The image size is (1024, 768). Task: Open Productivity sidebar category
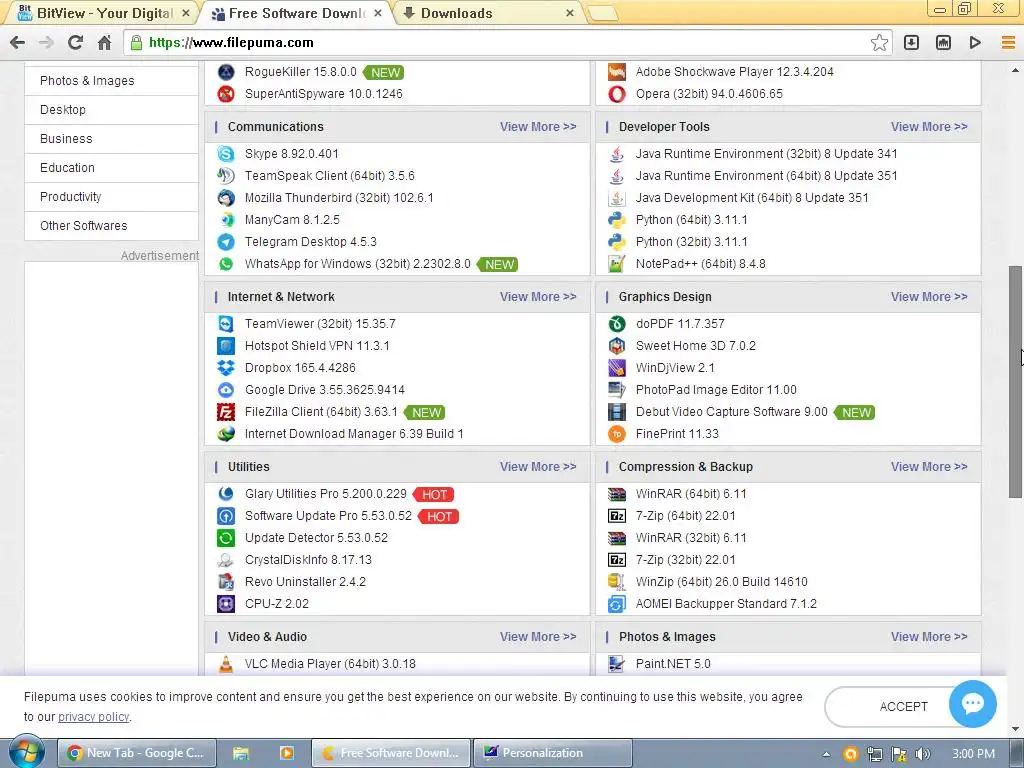(111, 197)
